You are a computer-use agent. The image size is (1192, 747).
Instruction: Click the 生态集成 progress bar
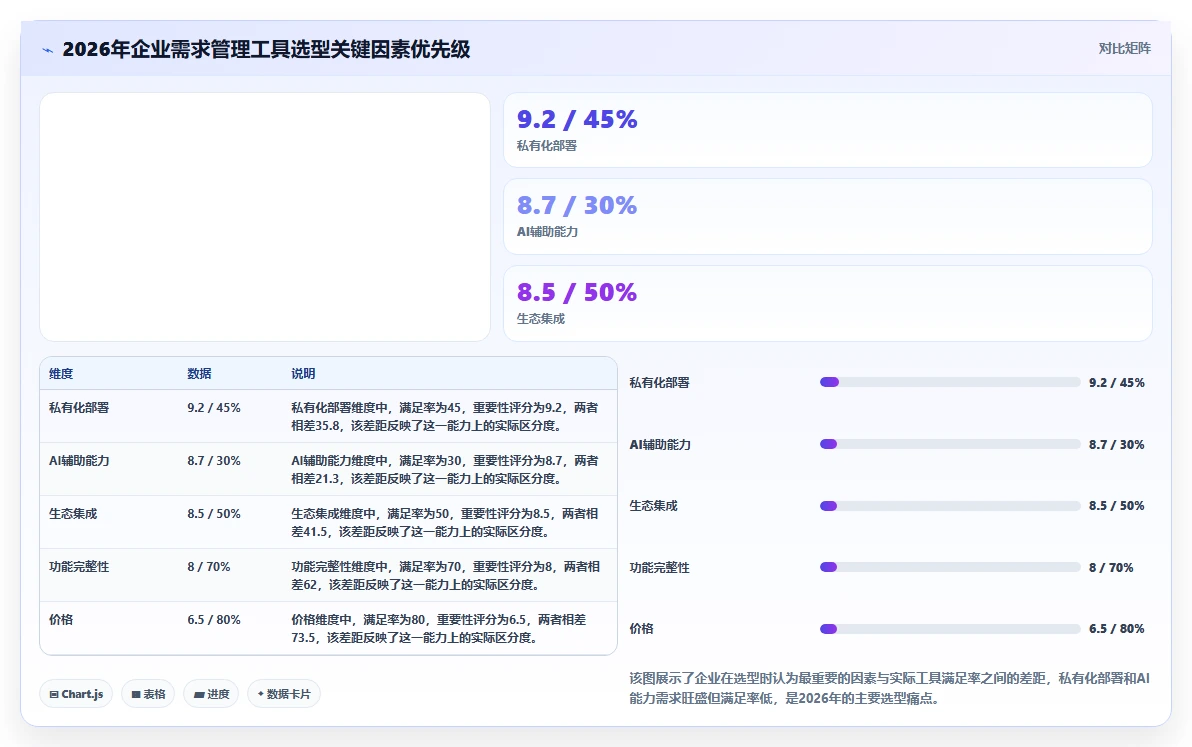tap(950, 506)
